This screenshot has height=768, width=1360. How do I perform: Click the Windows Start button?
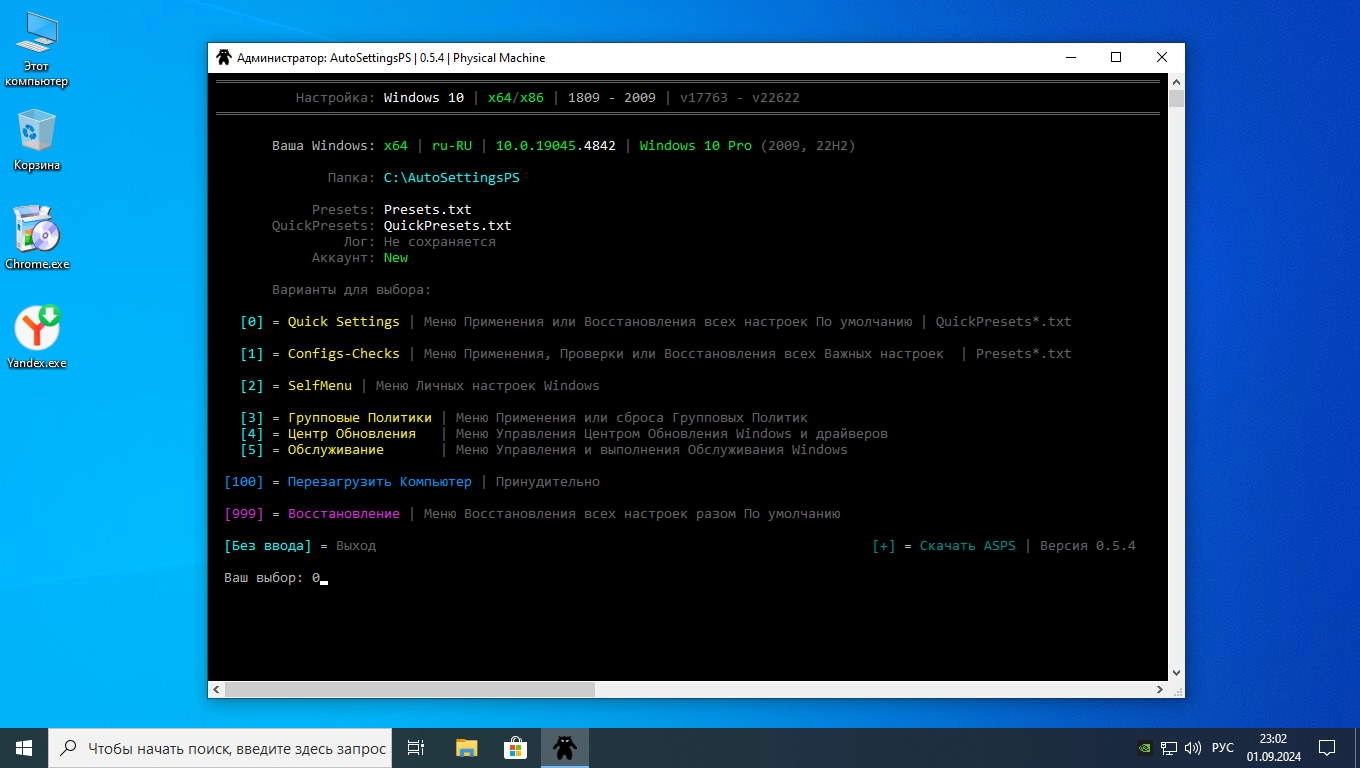24,748
